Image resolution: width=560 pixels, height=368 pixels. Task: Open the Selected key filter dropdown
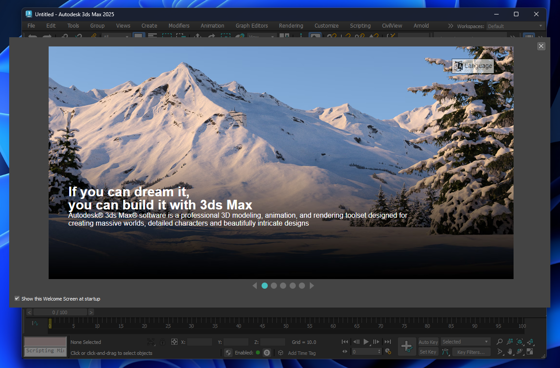pos(465,342)
